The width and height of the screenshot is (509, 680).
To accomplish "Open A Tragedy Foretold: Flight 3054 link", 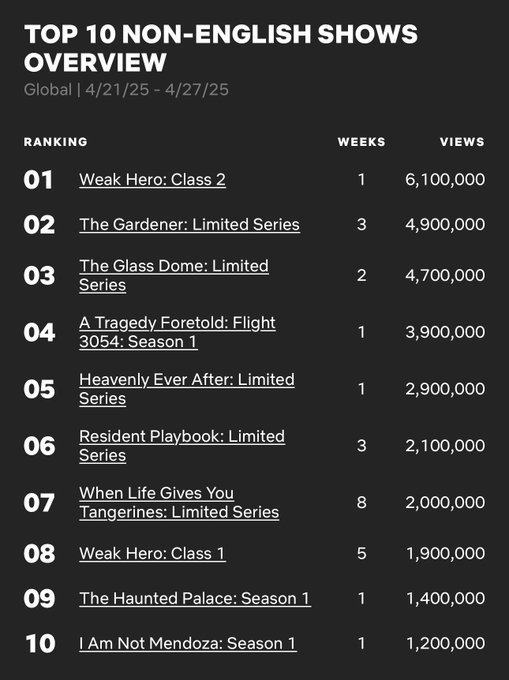I will [x=177, y=332].
